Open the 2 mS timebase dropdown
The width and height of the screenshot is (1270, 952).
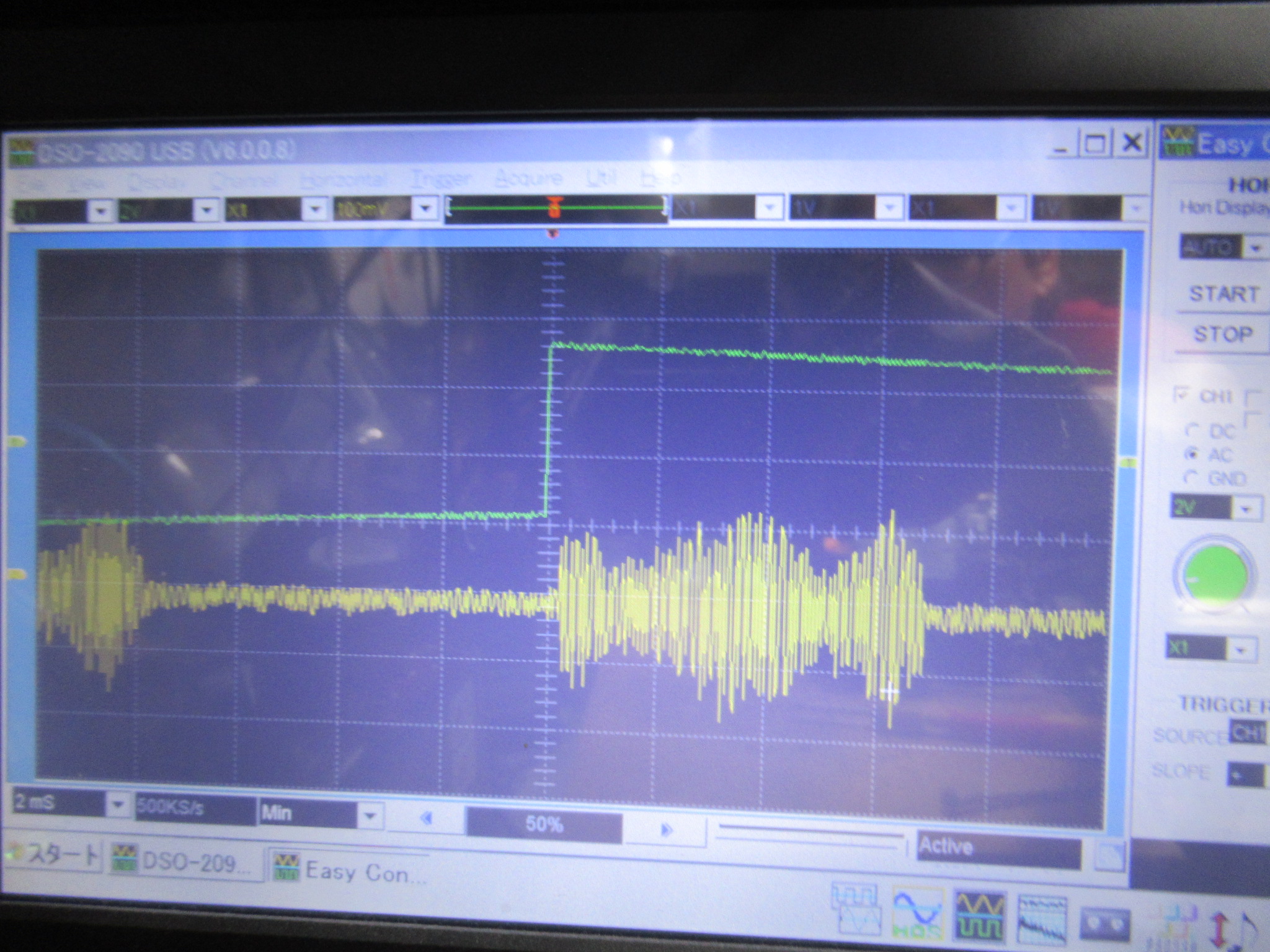[x=116, y=804]
